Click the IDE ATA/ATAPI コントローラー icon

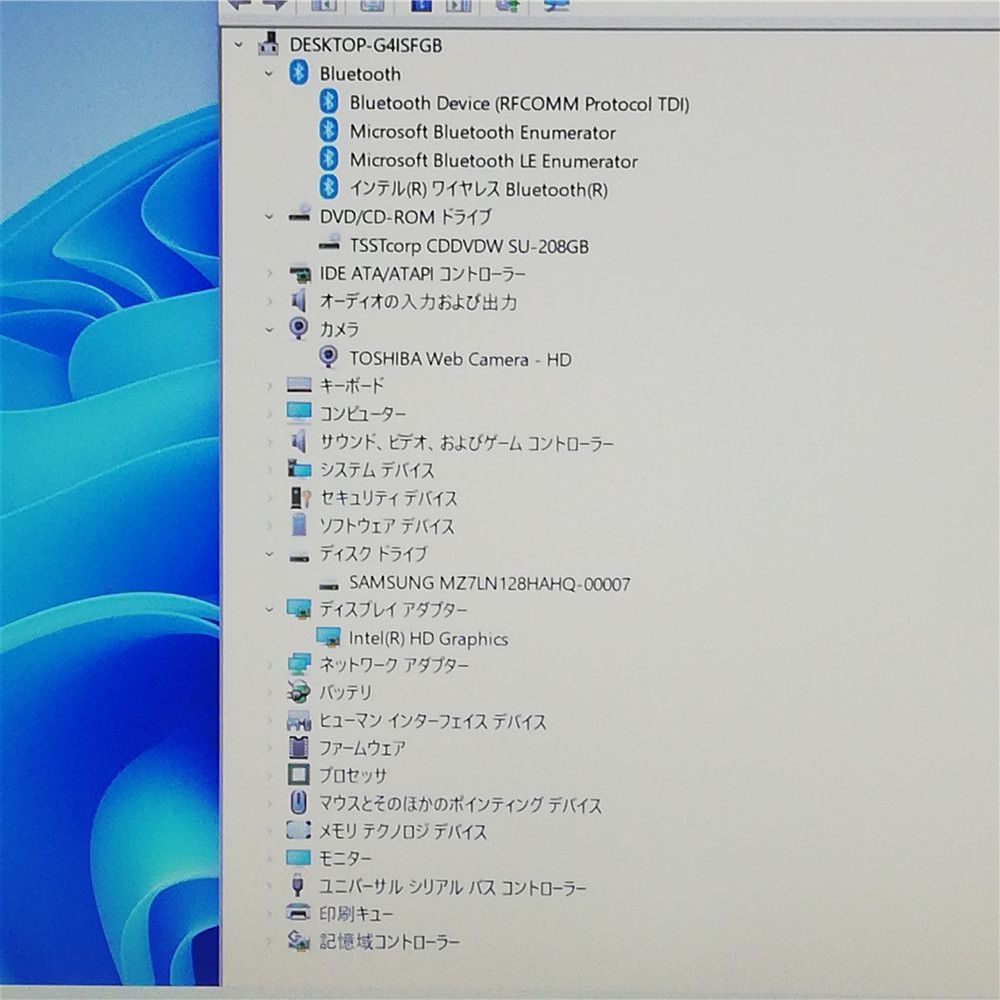click(298, 274)
